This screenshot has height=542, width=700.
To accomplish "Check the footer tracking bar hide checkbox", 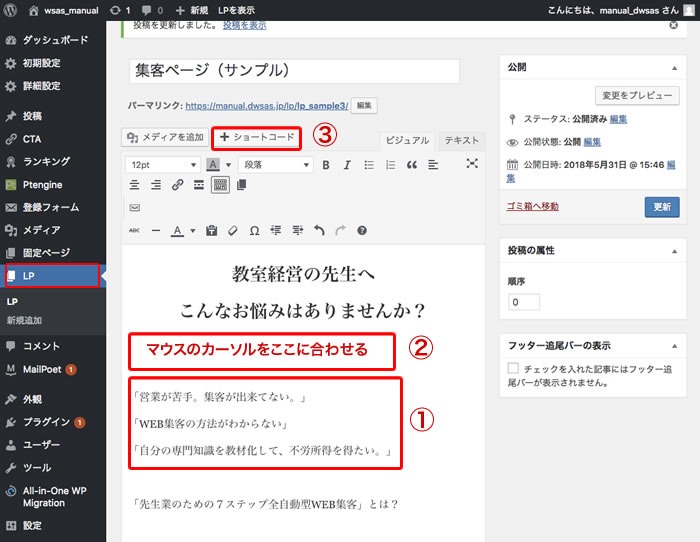I will (x=513, y=369).
